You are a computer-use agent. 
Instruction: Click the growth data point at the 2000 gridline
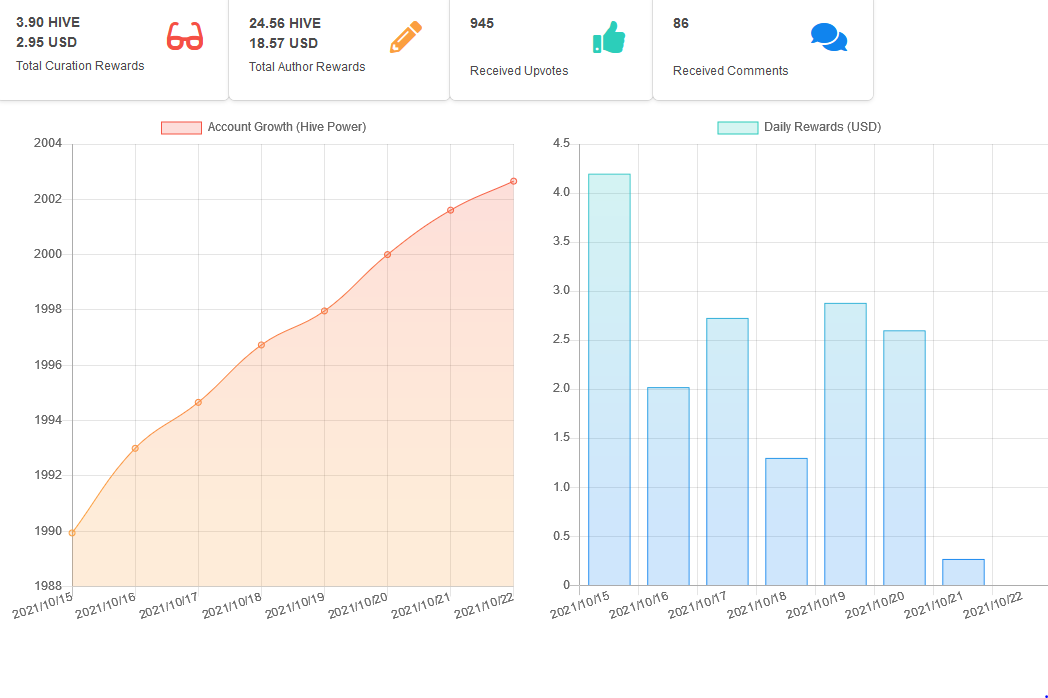(388, 255)
